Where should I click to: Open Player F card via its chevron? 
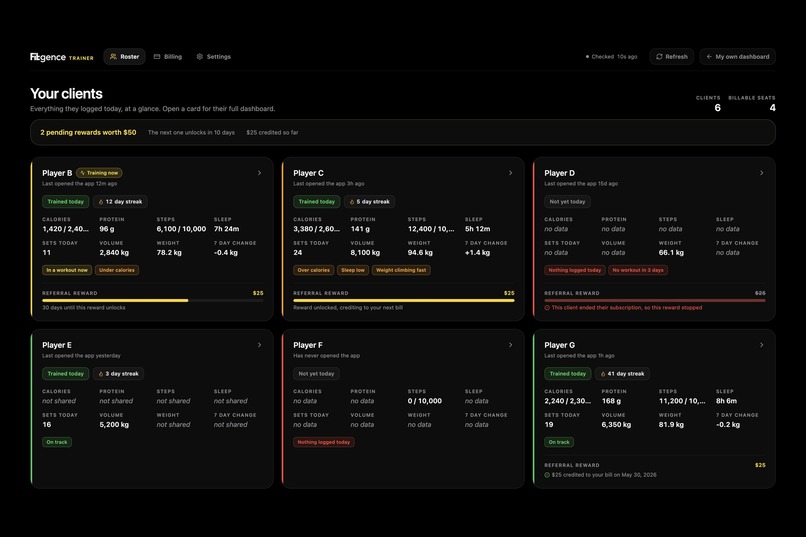tap(510, 345)
